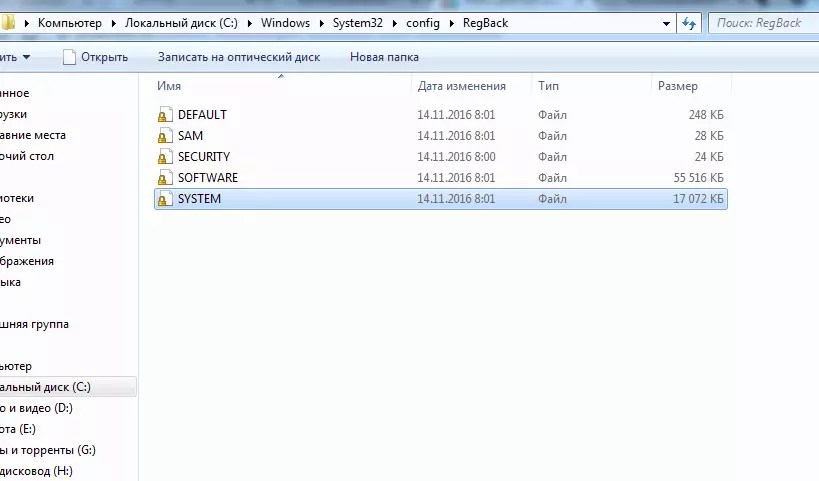Click the Новая папка button
The width and height of the screenshot is (819, 481).
[x=384, y=57]
